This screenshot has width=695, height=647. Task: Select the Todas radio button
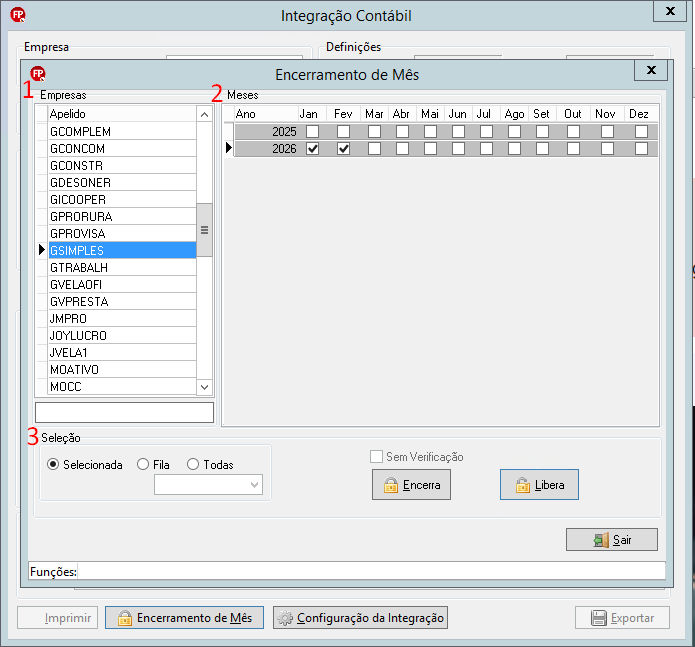click(x=193, y=464)
